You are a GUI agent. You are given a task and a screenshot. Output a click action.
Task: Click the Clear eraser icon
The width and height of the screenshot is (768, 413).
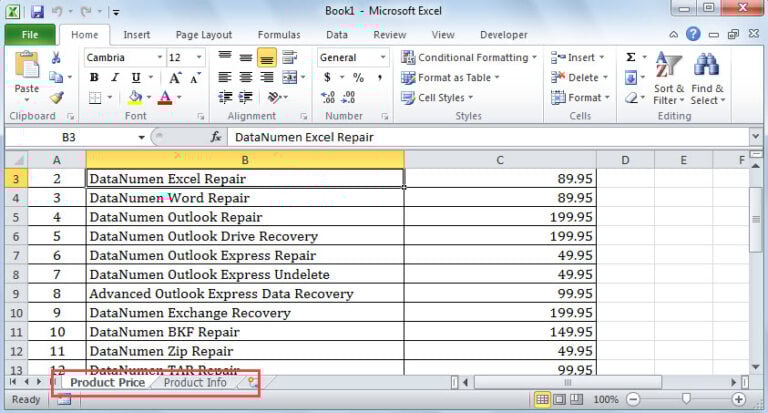pyautogui.click(x=631, y=97)
